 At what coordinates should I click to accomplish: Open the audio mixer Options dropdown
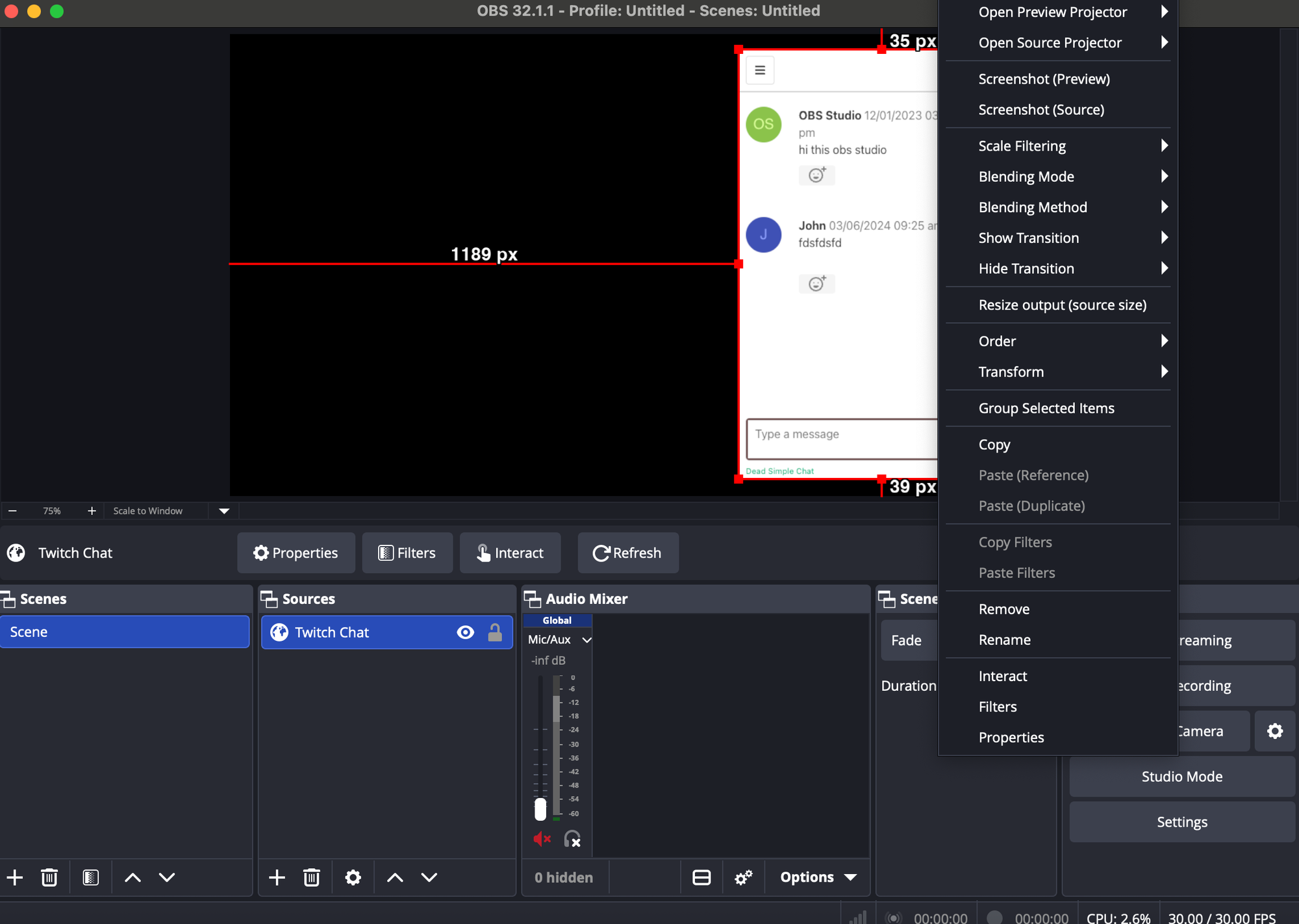818,877
